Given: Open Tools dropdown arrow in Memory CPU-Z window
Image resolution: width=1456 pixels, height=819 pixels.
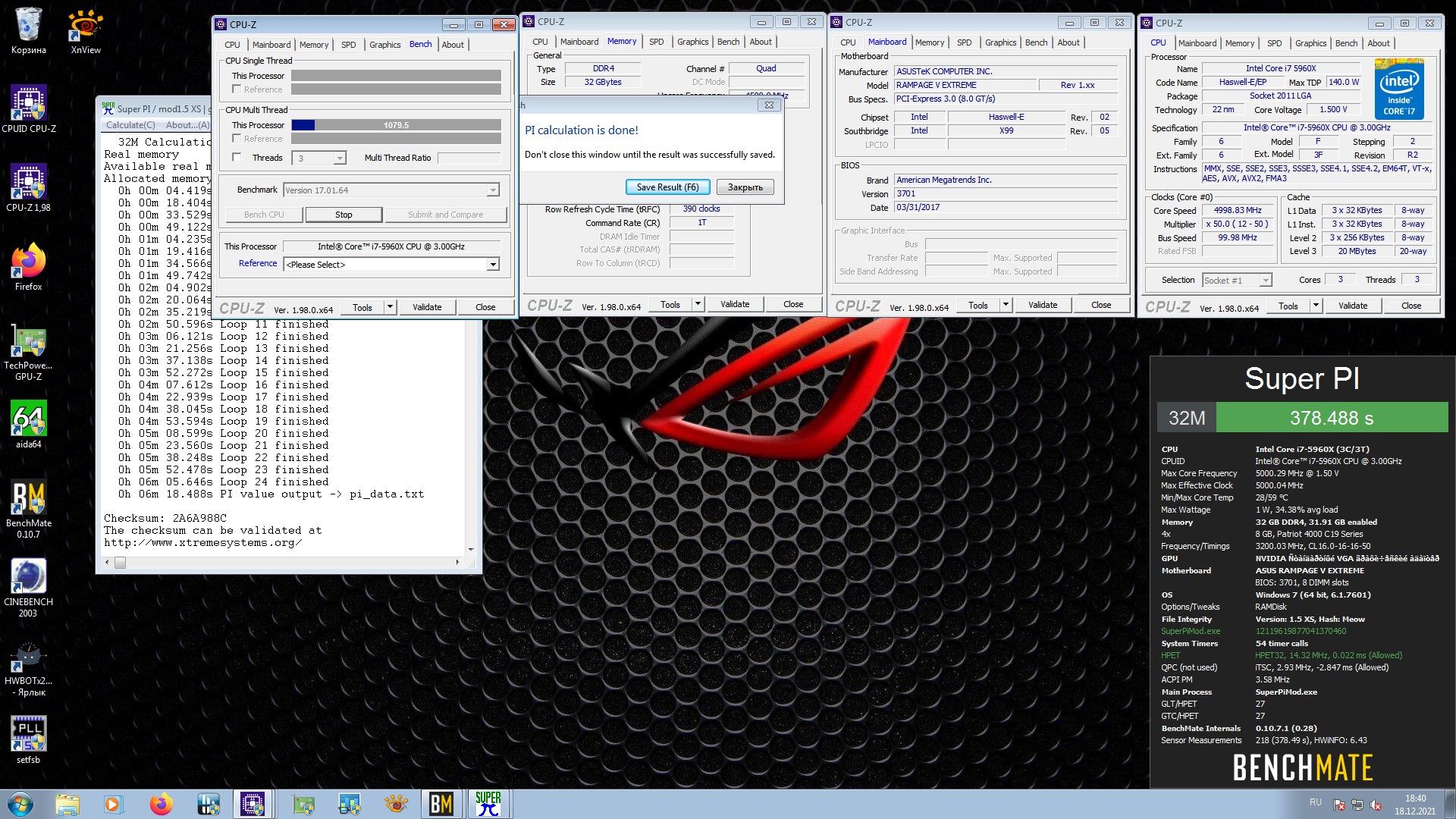Looking at the screenshot, I should pos(698,304).
